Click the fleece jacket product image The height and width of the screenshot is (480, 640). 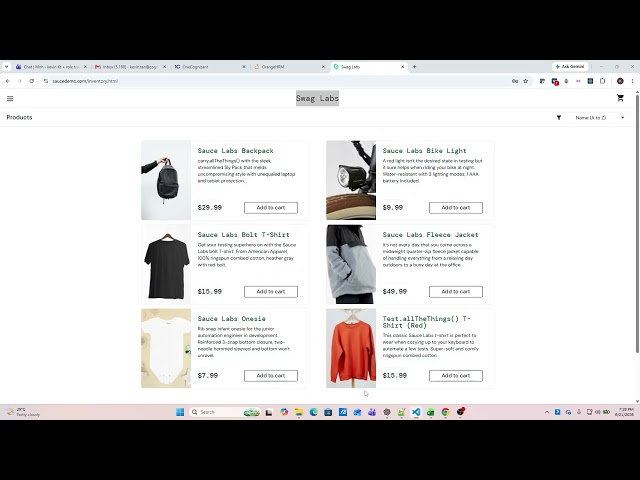click(351, 264)
